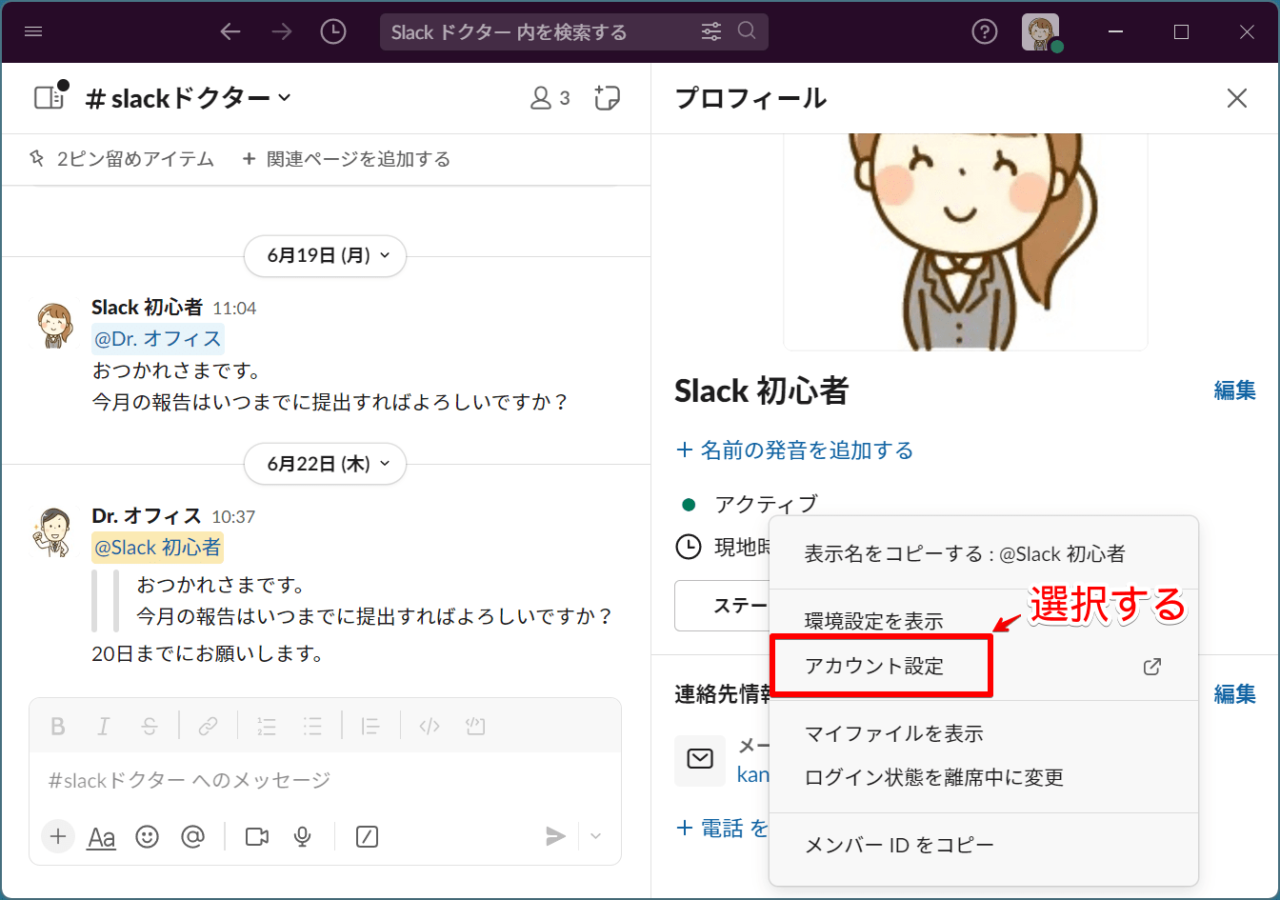1280x900 pixels.
Task: Apply strikethrough formatting in composer
Action: pyautogui.click(x=149, y=726)
